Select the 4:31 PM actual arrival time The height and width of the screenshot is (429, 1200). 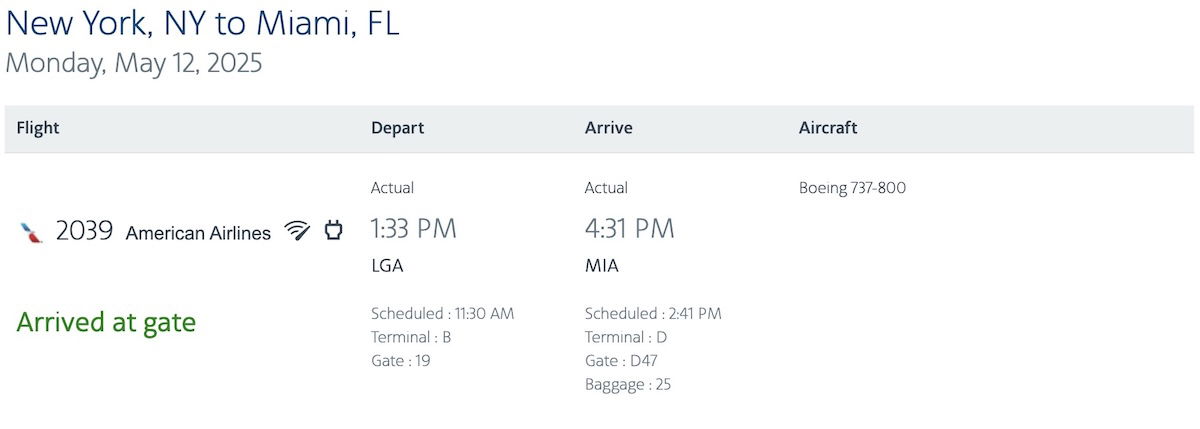(629, 229)
